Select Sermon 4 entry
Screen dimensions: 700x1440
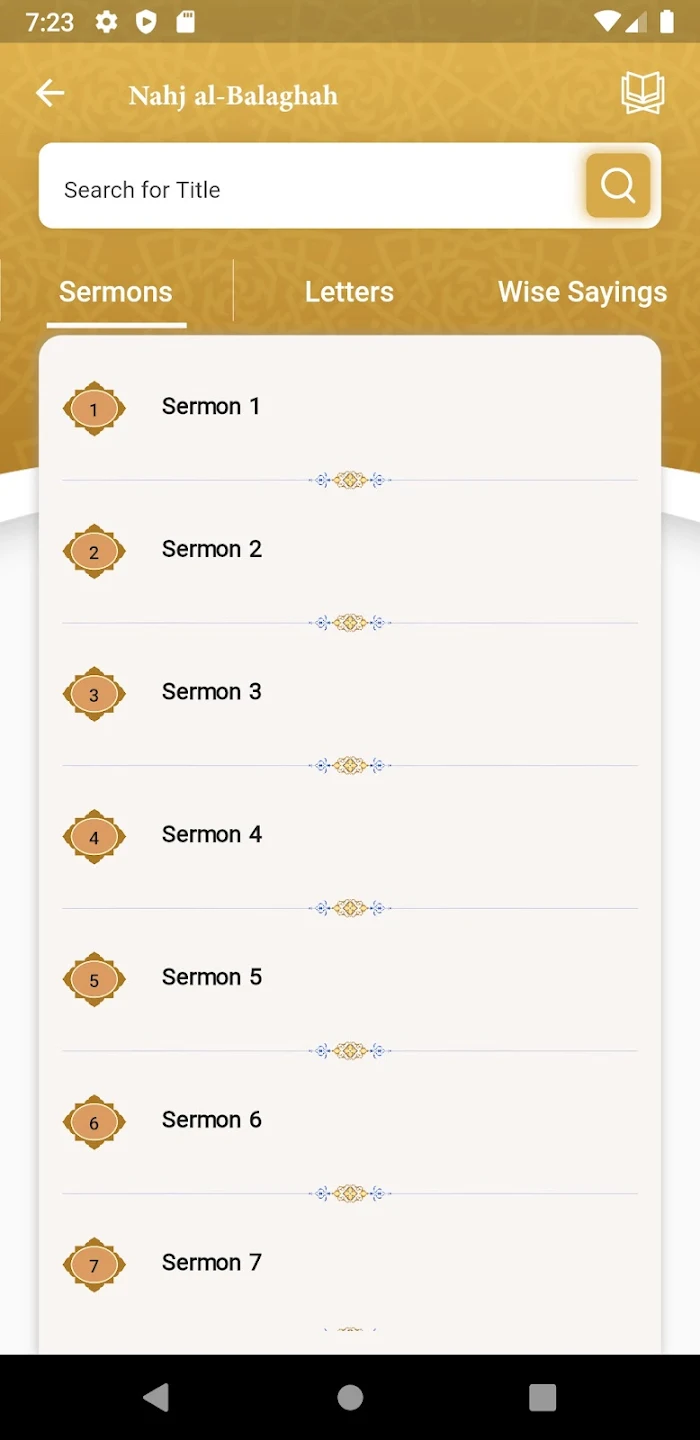[212, 835]
